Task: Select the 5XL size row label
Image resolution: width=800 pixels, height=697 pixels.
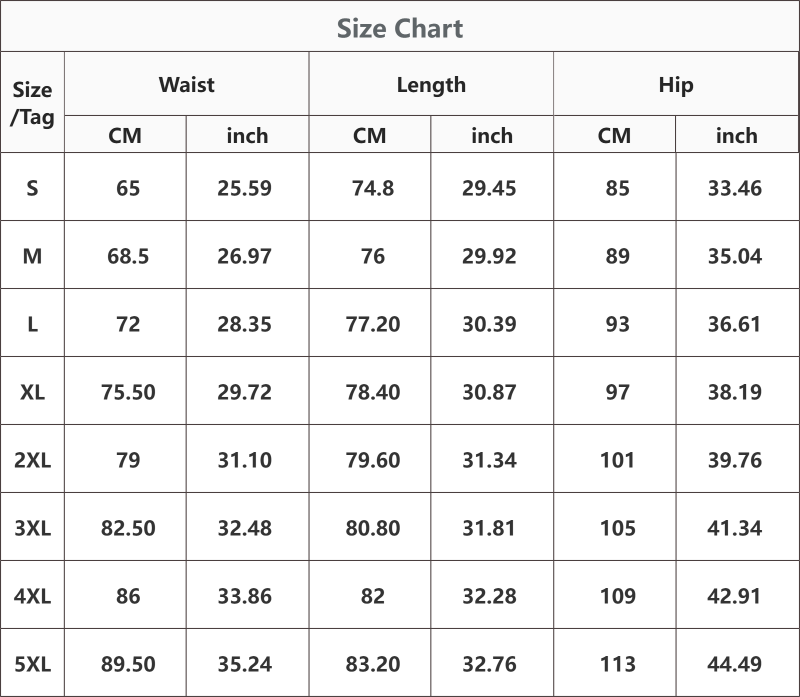Action: pos(32,664)
